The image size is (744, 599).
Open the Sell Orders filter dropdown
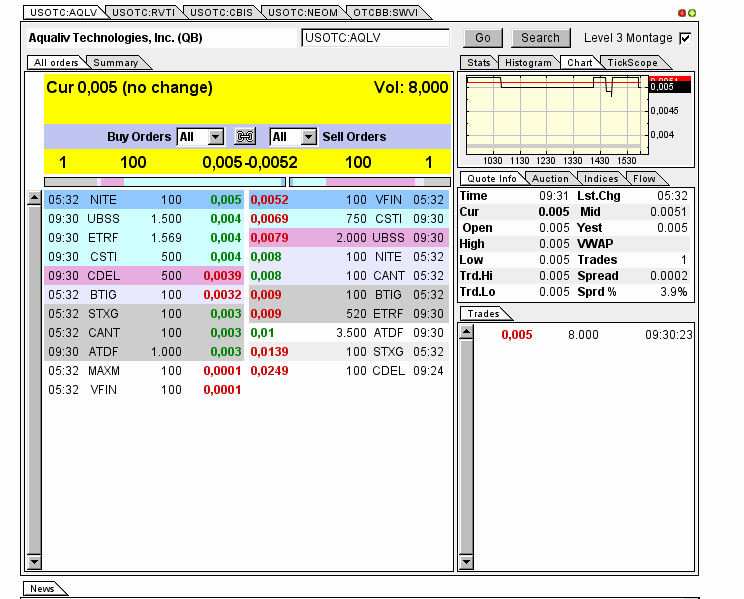(308, 137)
